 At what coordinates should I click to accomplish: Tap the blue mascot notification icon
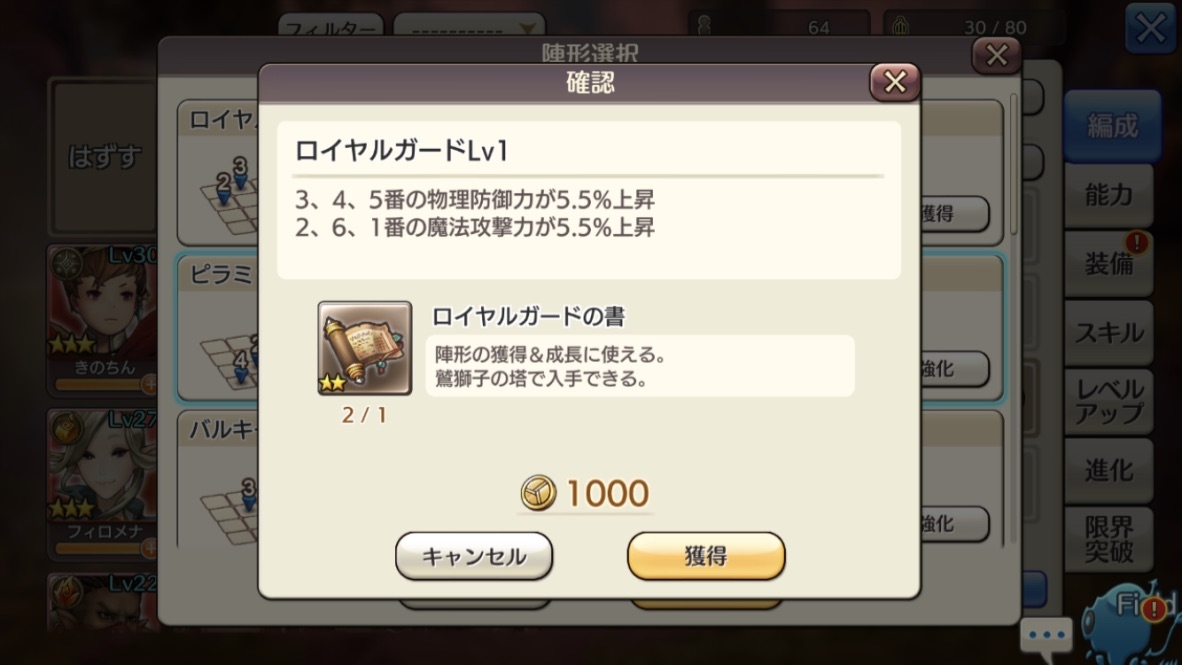1129,624
